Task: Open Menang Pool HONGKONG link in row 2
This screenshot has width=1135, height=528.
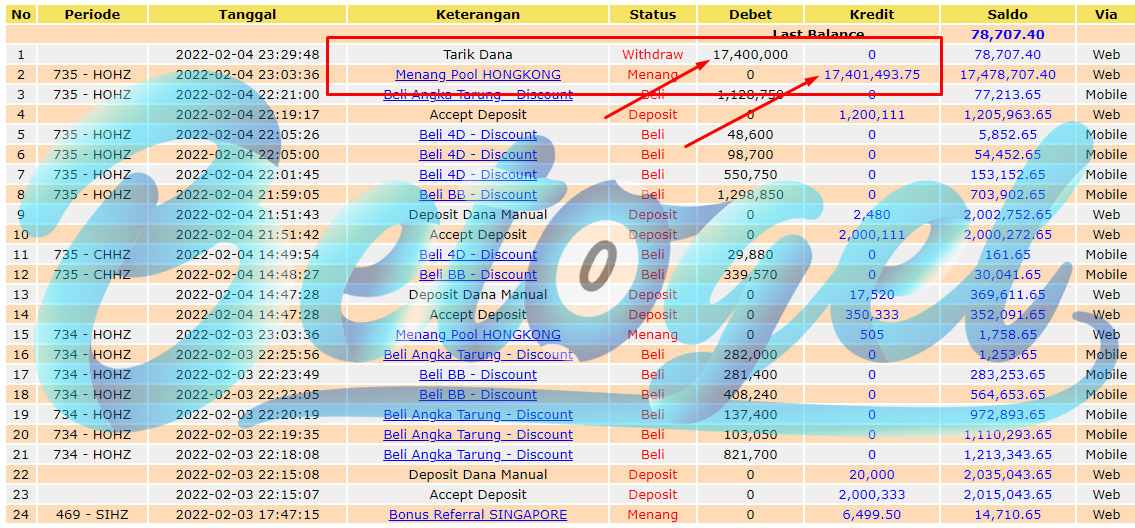Action: [478, 75]
